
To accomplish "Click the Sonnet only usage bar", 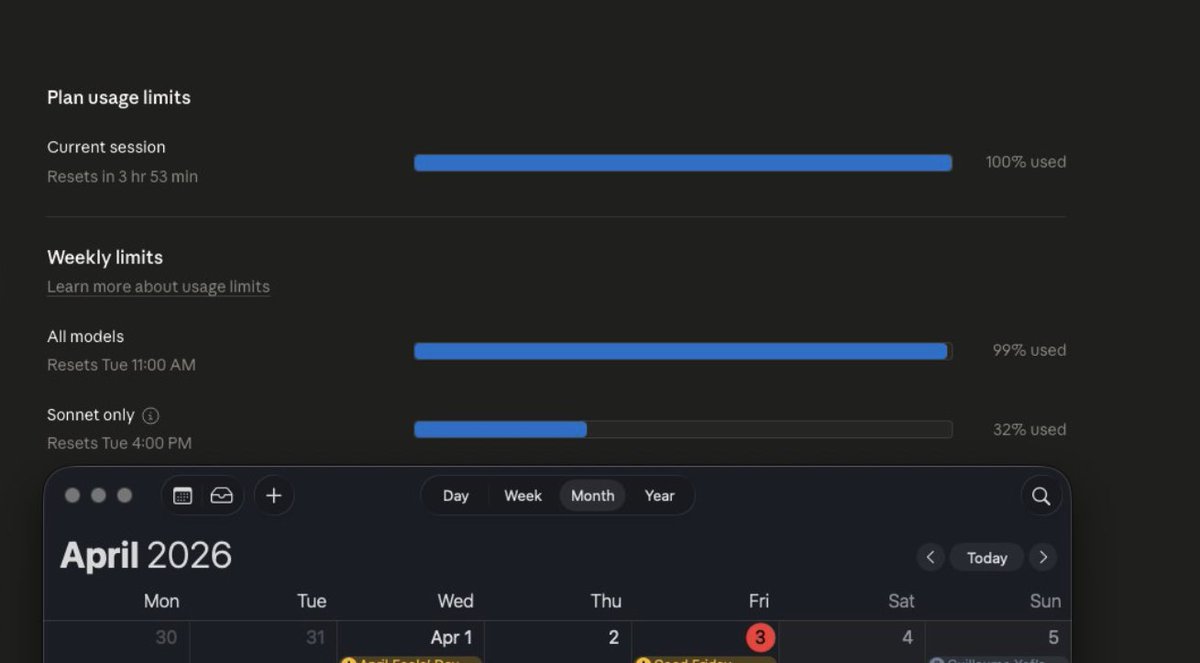I will [683, 429].
